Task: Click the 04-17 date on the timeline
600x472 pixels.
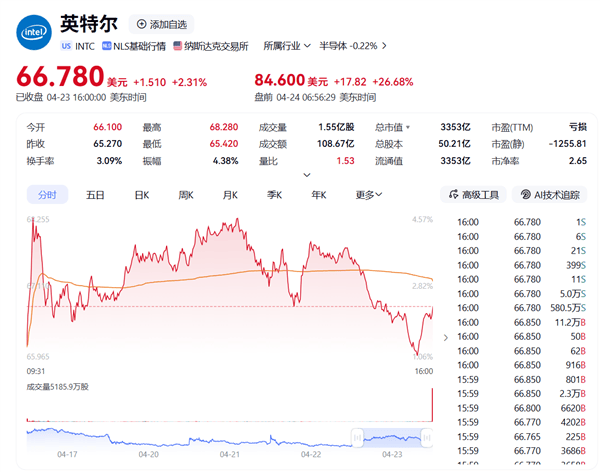Action: pyautogui.click(x=67, y=454)
